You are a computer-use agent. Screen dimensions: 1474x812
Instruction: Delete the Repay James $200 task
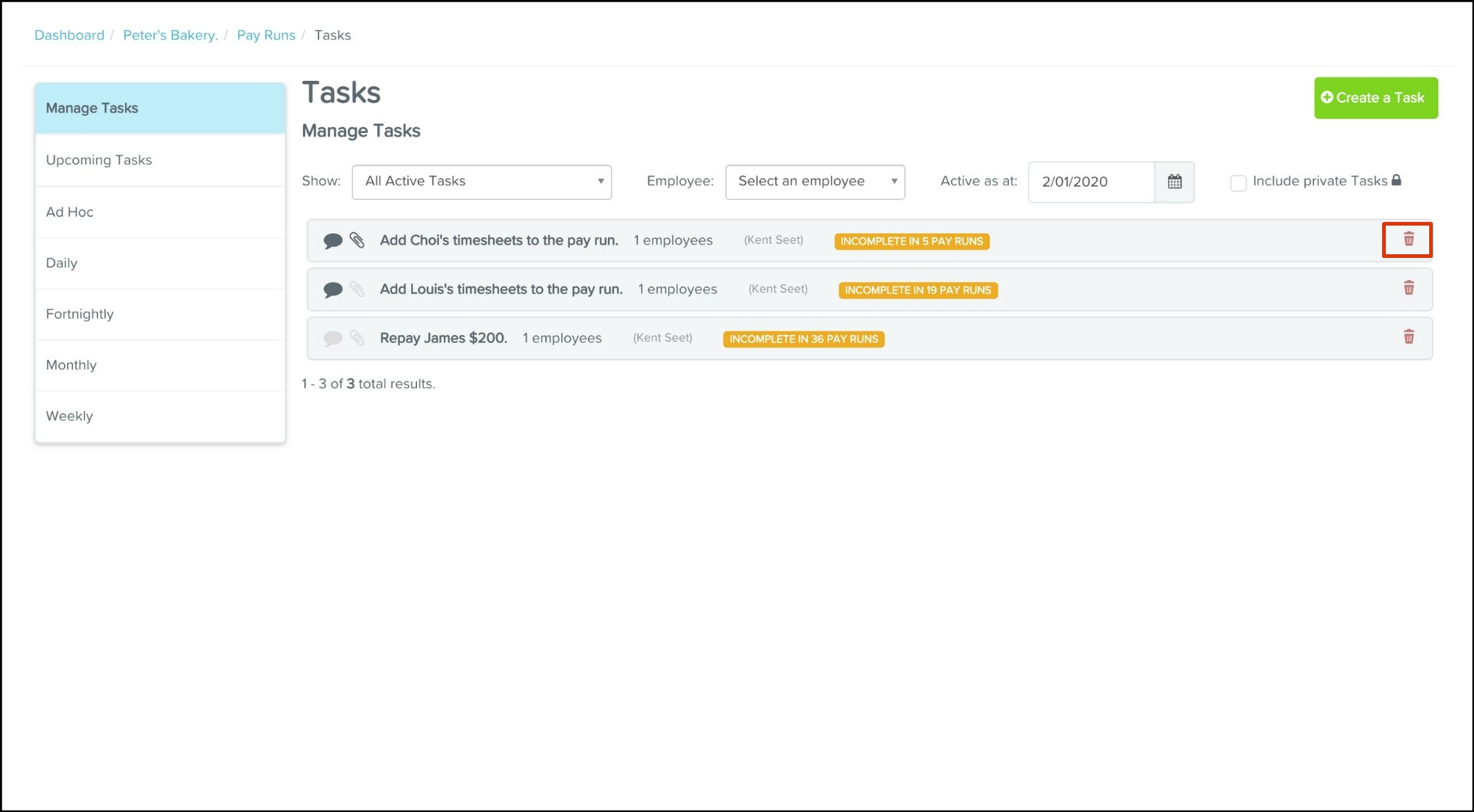coord(1408,337)
